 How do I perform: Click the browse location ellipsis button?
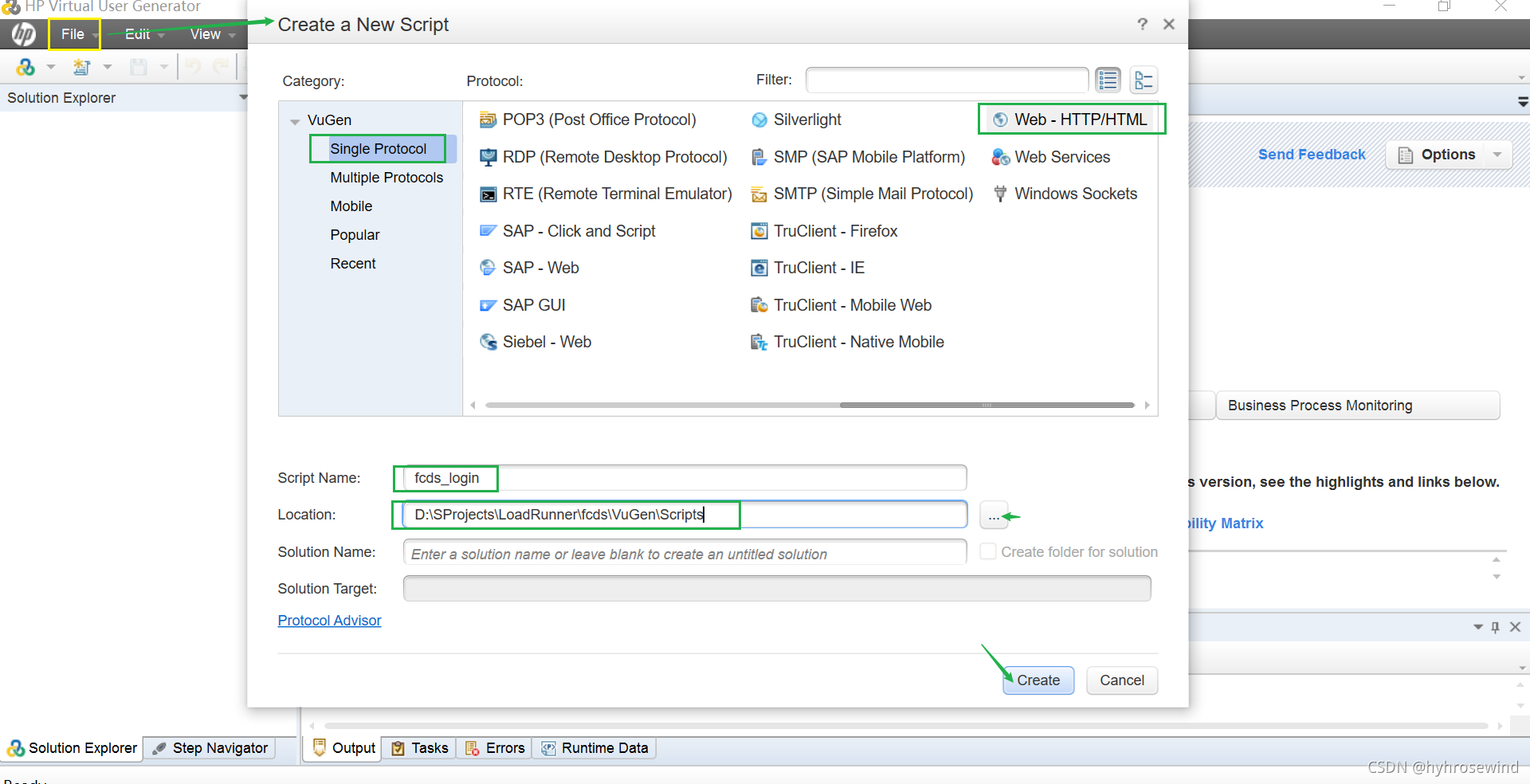993,515
